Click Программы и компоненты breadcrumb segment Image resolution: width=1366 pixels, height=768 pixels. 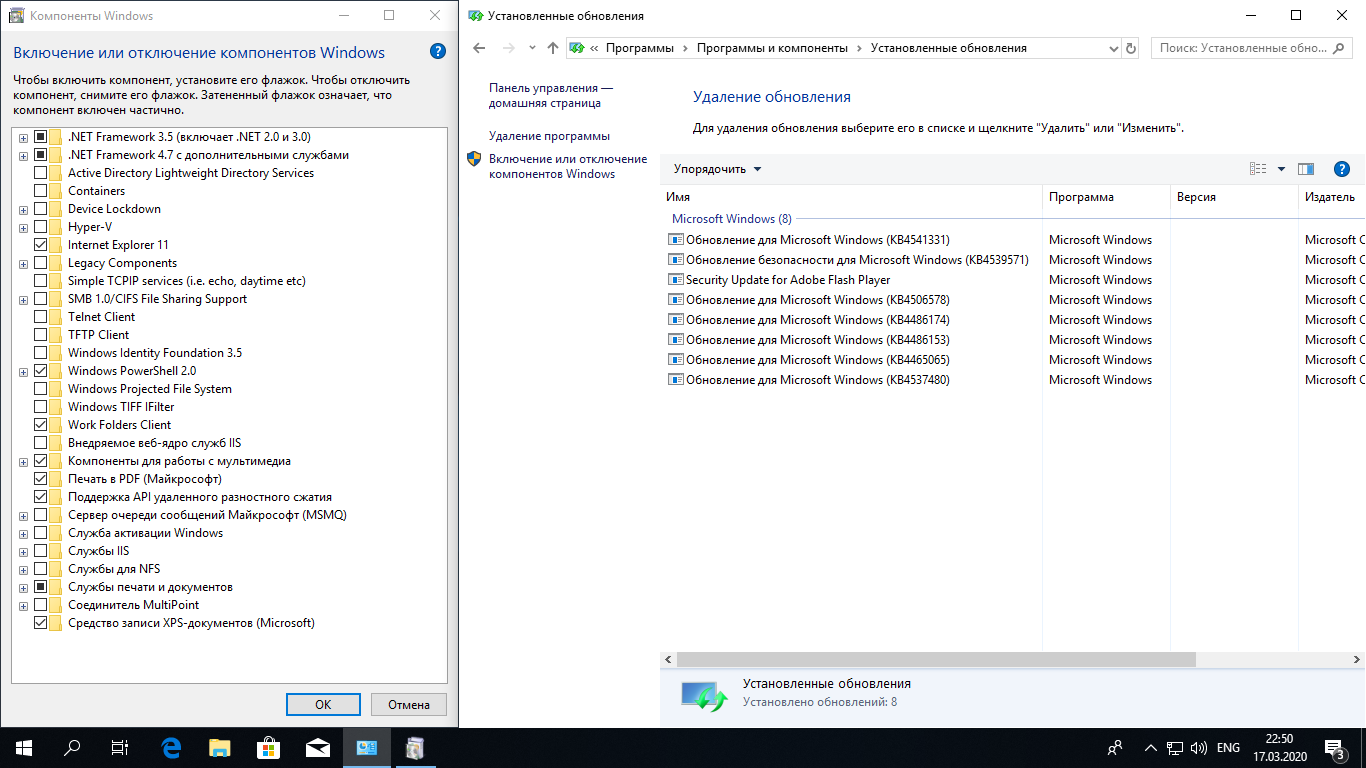click(772, 48)
